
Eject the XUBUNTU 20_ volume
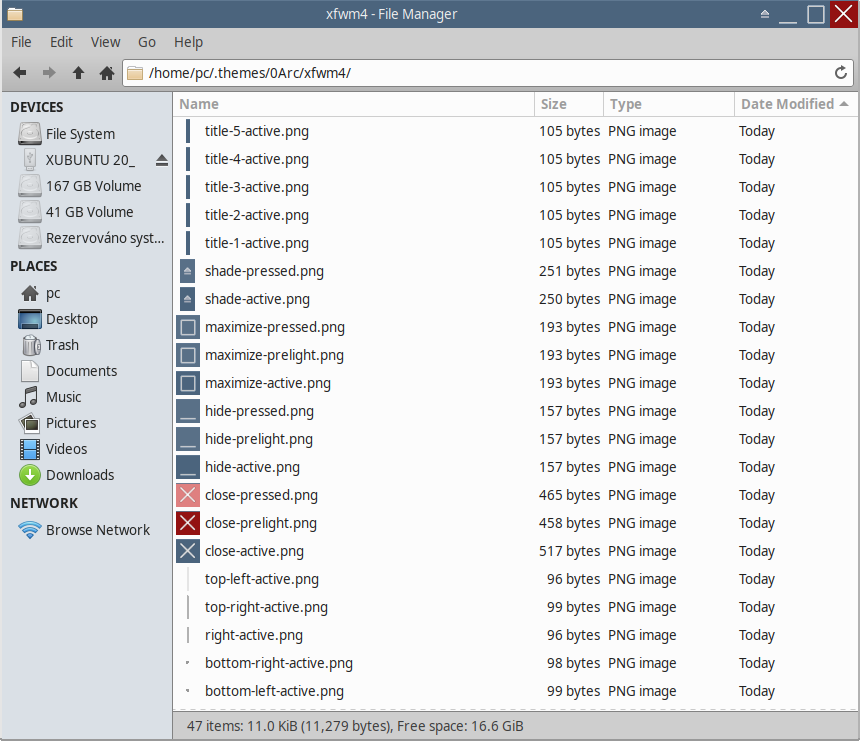(x=162, y=160)
